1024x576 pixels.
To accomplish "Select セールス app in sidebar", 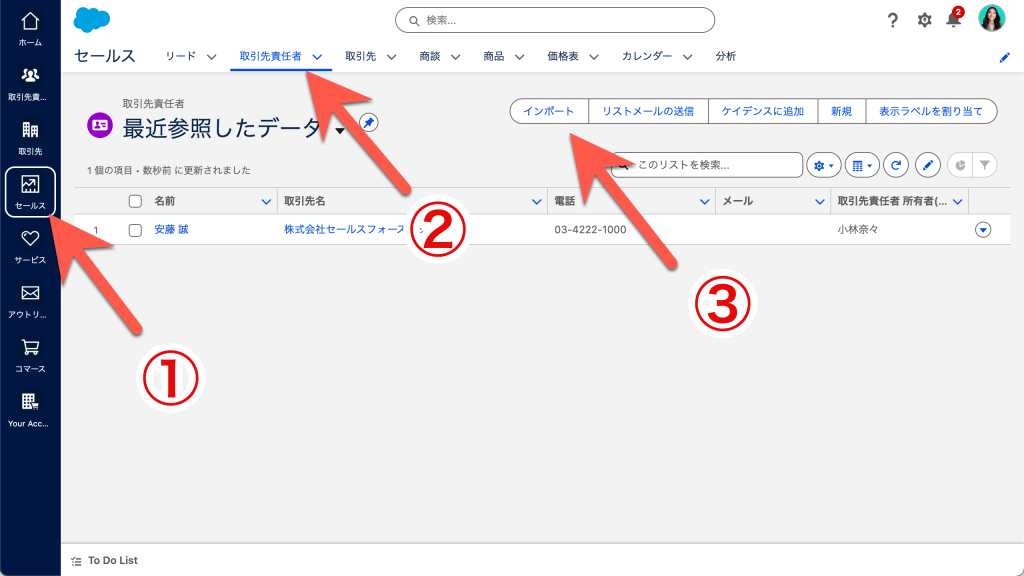I will click(x=30, y=192).
